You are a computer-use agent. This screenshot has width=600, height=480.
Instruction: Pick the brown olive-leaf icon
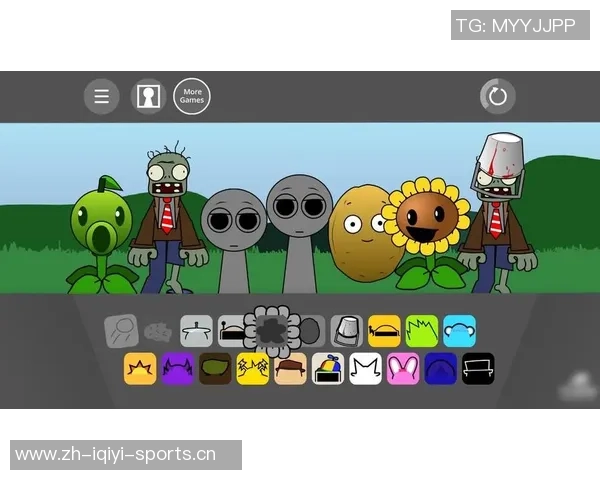tap(215, 369)
